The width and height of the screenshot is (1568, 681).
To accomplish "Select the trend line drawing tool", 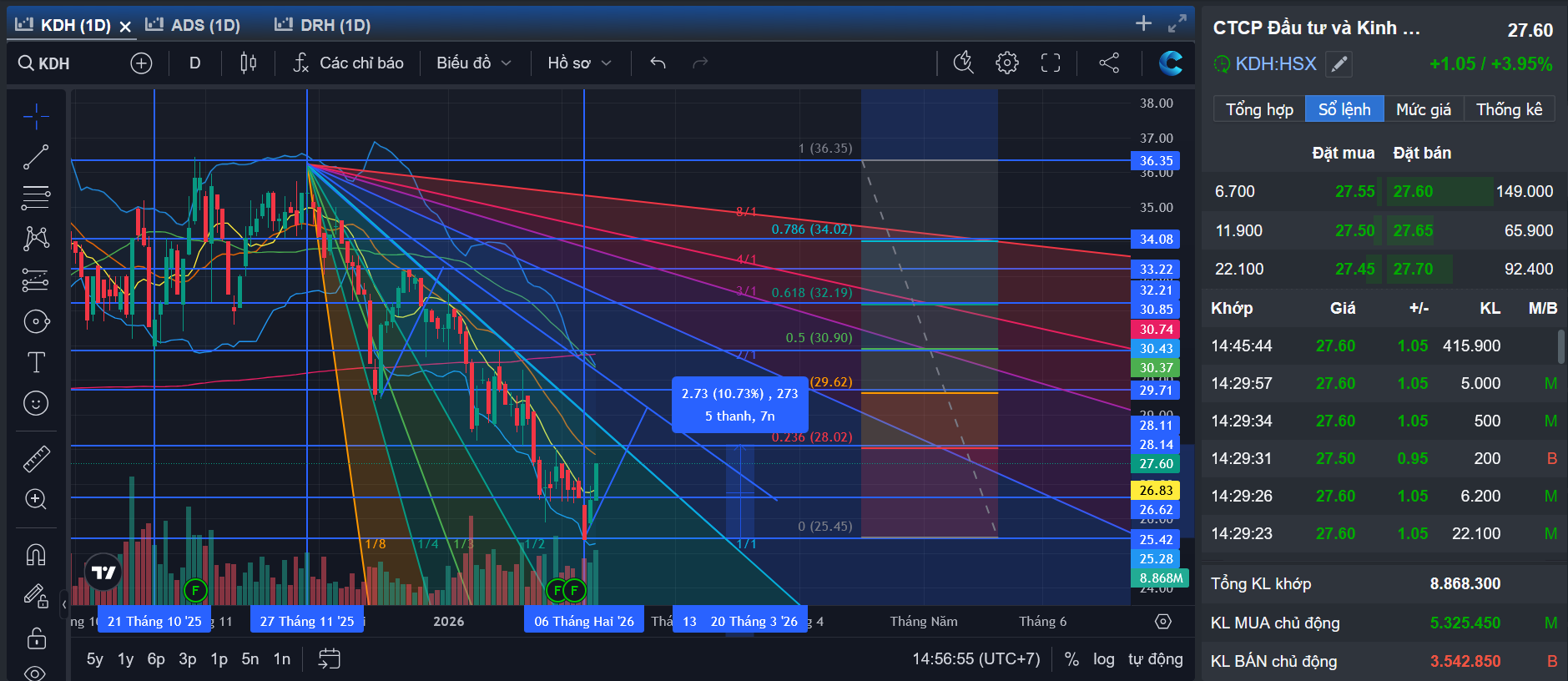I will point(36,157).
